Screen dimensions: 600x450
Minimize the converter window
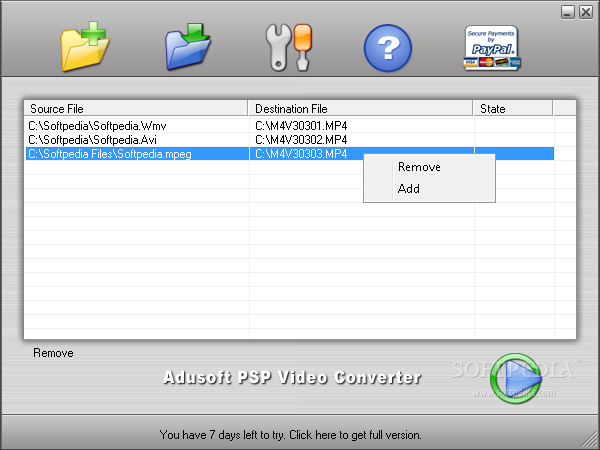tap(568, 12)
